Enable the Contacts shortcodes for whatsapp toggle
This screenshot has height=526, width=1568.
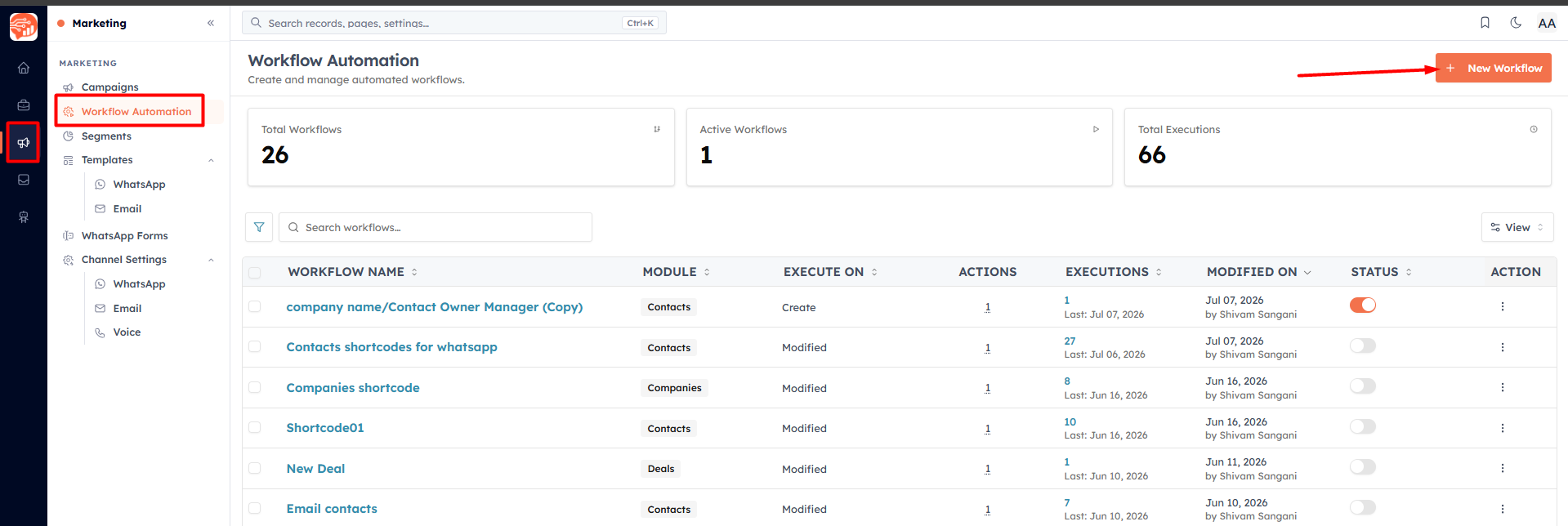tap(1363, 345)
